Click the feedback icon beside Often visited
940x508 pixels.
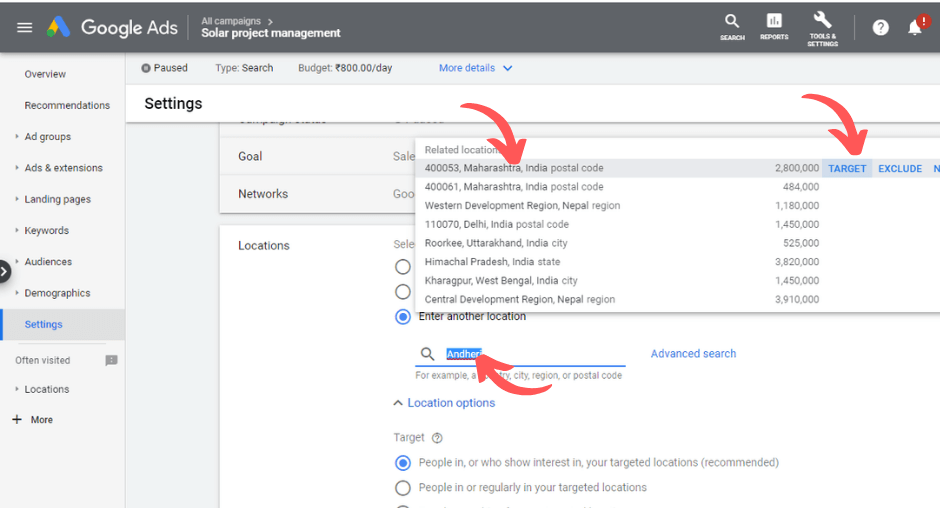112,360
